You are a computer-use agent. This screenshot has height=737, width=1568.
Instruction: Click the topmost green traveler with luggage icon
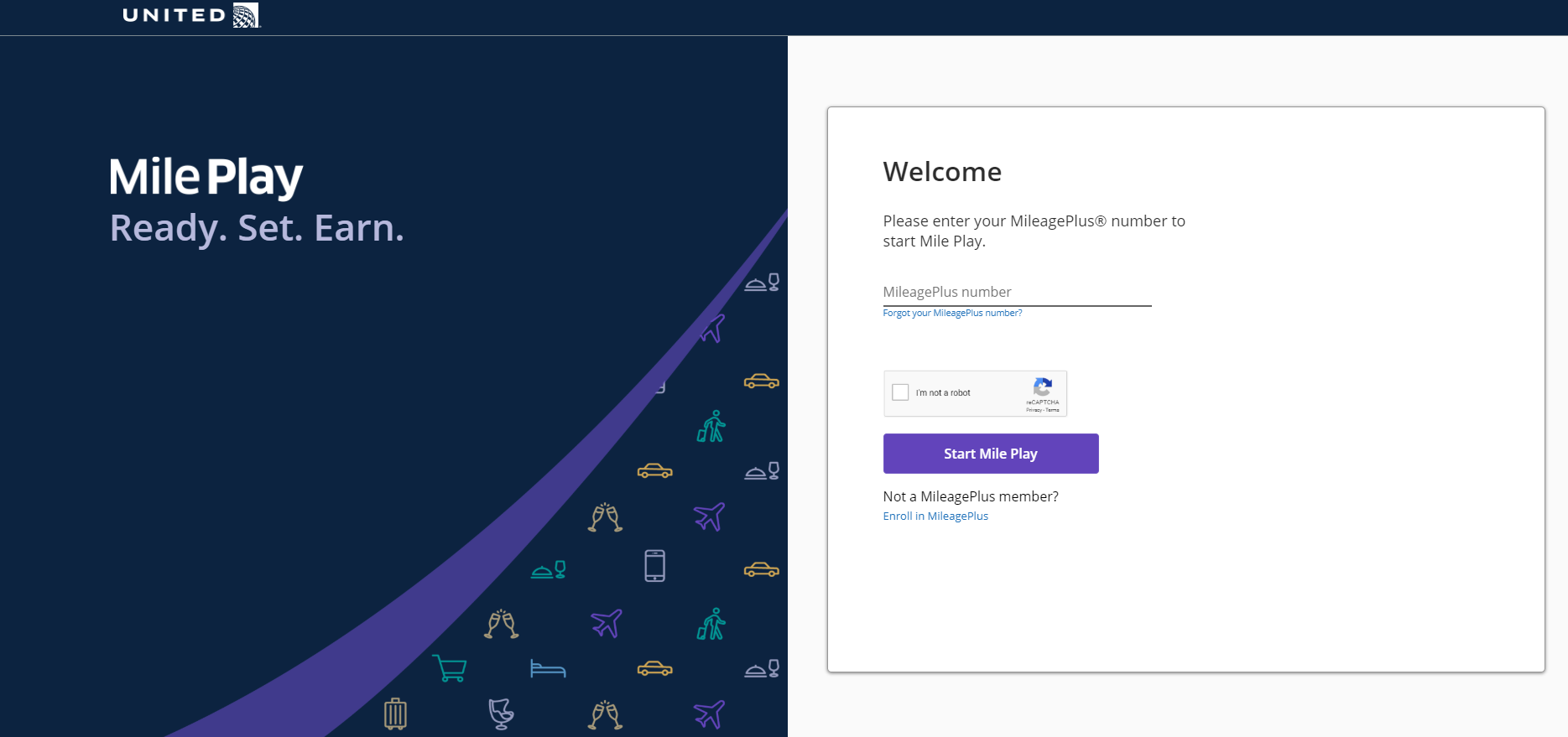click(x=711, y=426)
